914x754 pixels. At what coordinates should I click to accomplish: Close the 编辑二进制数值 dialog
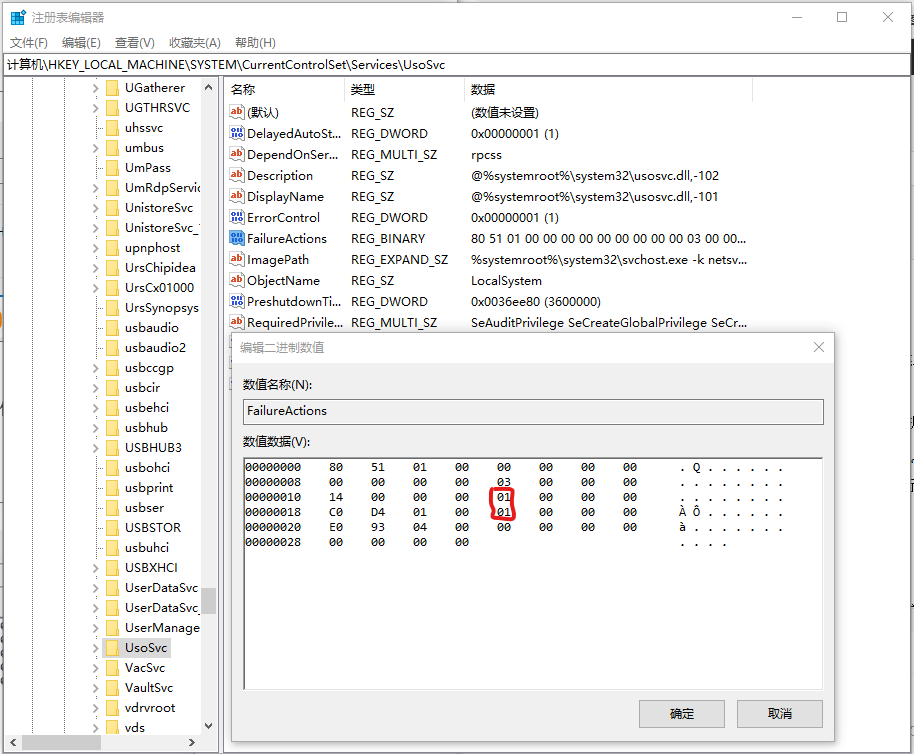pyautogui.click(x=818, y=347)
